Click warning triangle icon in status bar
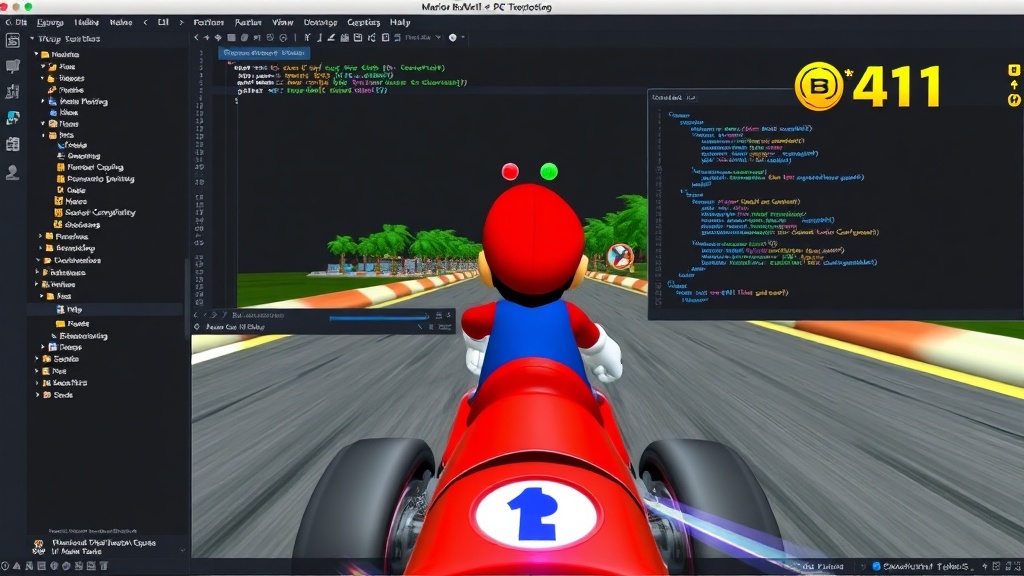The image size is (1024, 576). point(17,566)
